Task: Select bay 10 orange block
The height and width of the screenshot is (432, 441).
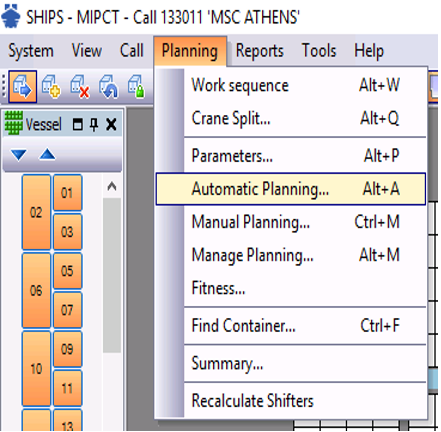Action: click(x=36, y=368)
